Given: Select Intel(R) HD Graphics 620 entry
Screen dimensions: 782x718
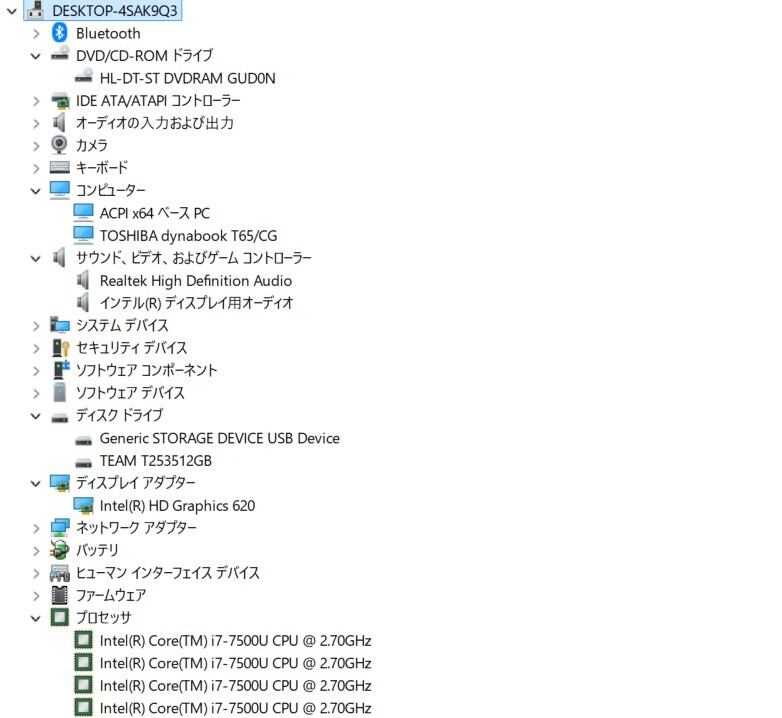Looking at the screenshot, I should pos(177,506).
